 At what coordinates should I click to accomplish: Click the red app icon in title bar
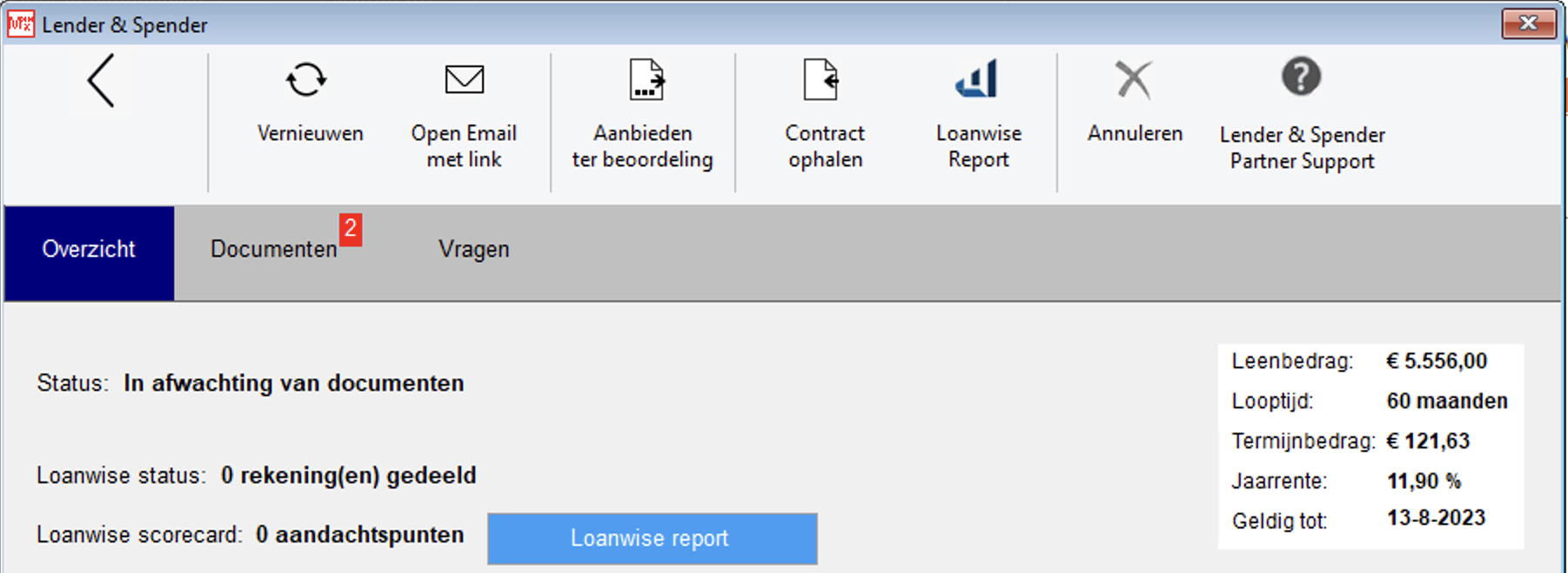point(20,24)
